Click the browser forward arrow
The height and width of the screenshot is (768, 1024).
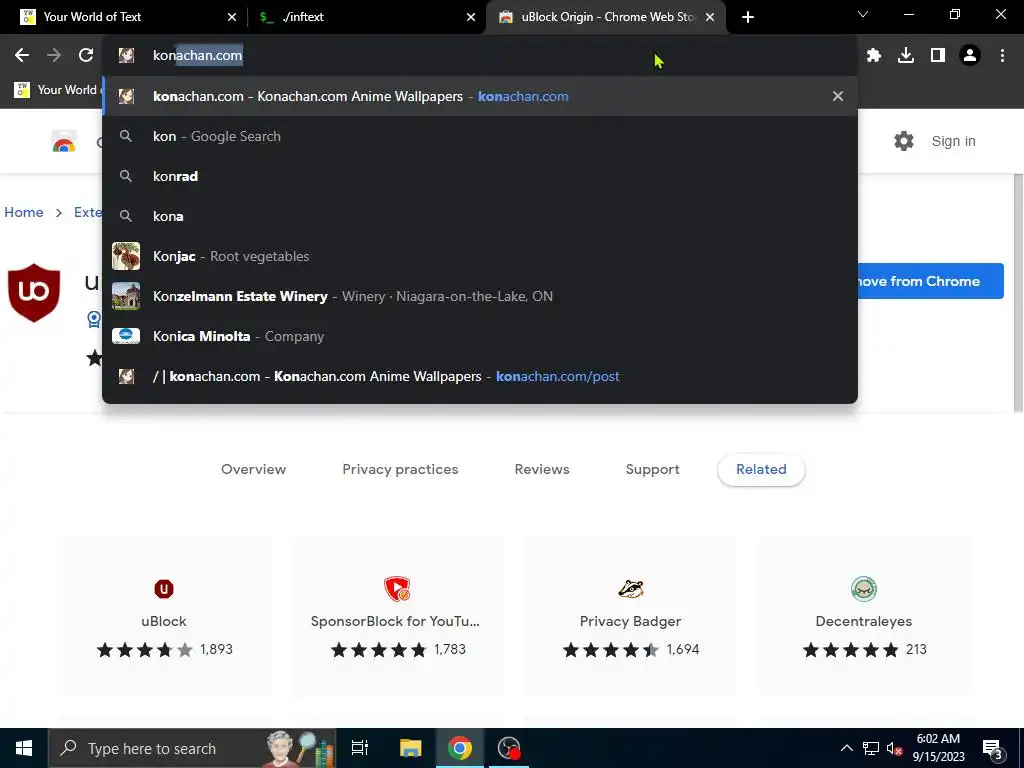coord(54,56)
